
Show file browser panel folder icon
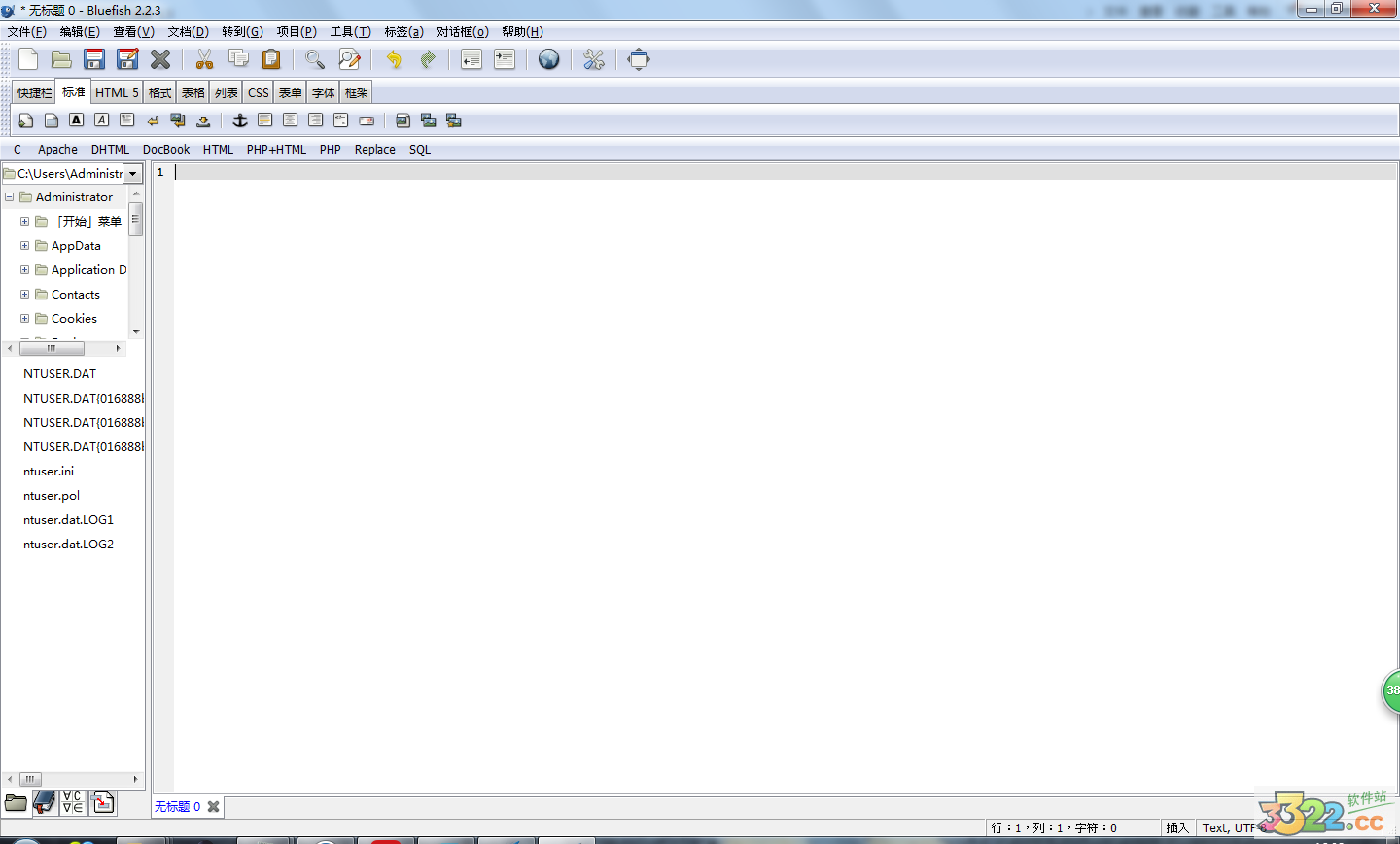click(x=16, y=803)
